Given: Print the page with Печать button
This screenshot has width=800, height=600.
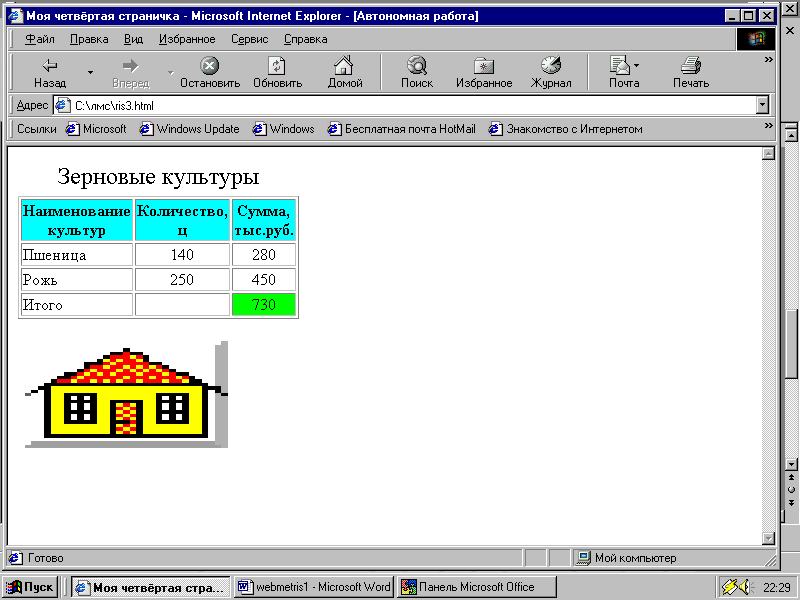Looking at the screenshot, I should pyautogui.click(x=691, y=72).
